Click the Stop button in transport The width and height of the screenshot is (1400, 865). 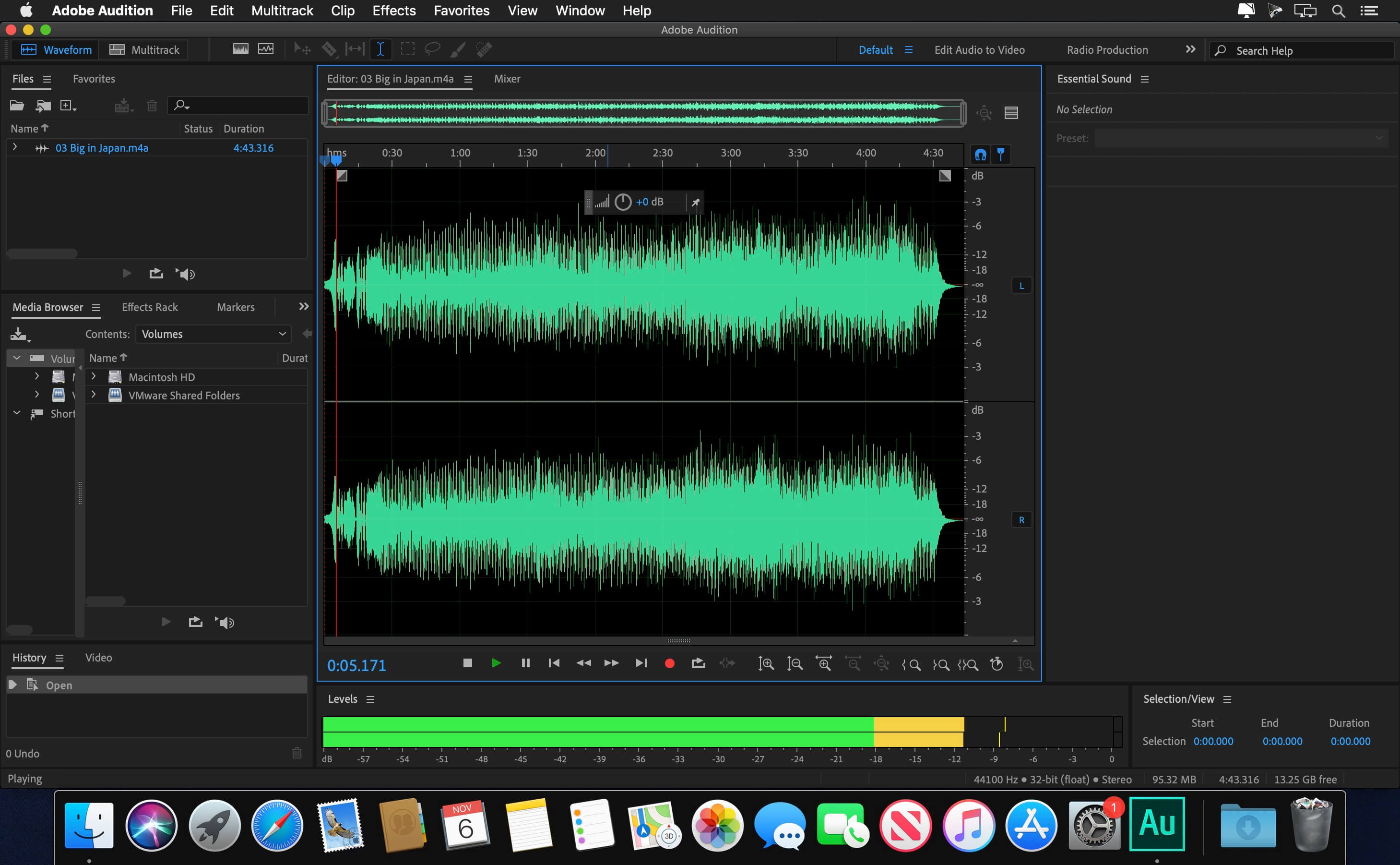point(468,663)
